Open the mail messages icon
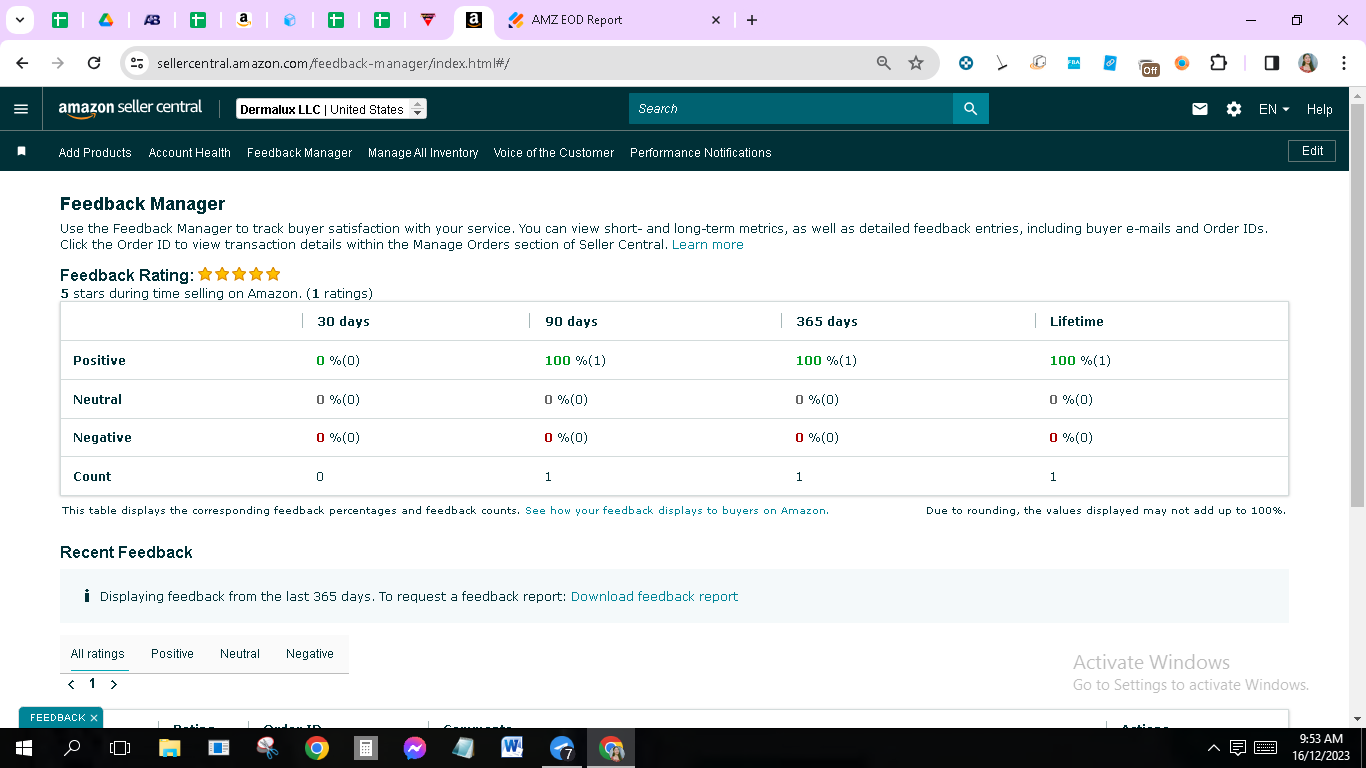The image size is (1366, 768). 1200,109
